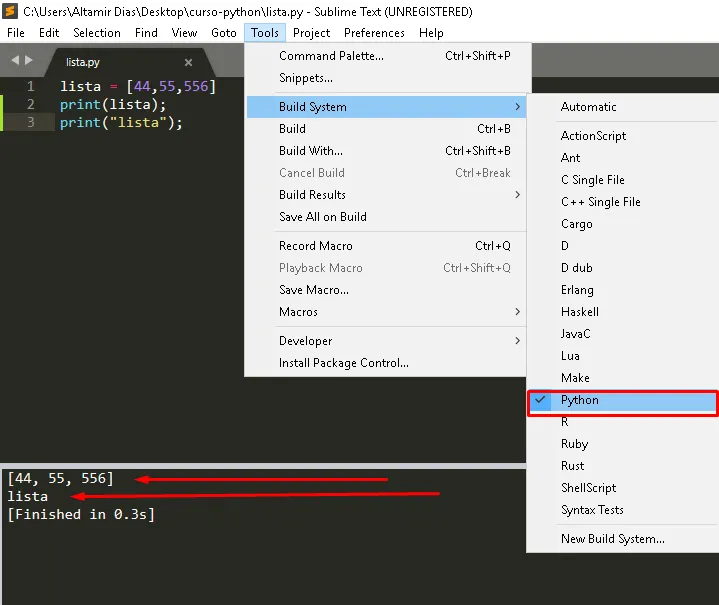Select ActionScript build system
Viewport: 719px width, 605px height.
click(x=623, y=136)
